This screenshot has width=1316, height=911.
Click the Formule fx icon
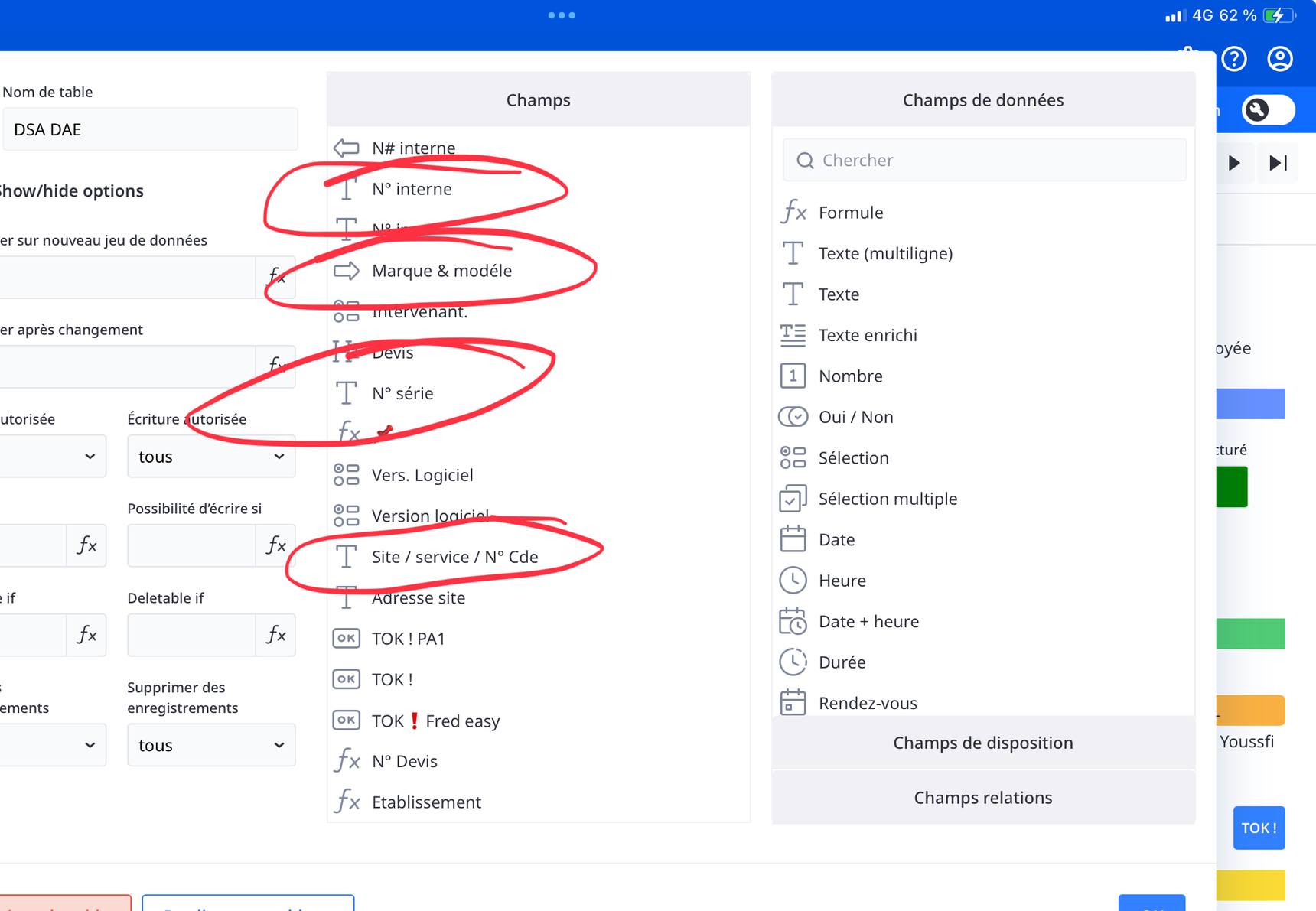(x=793, y=212)
